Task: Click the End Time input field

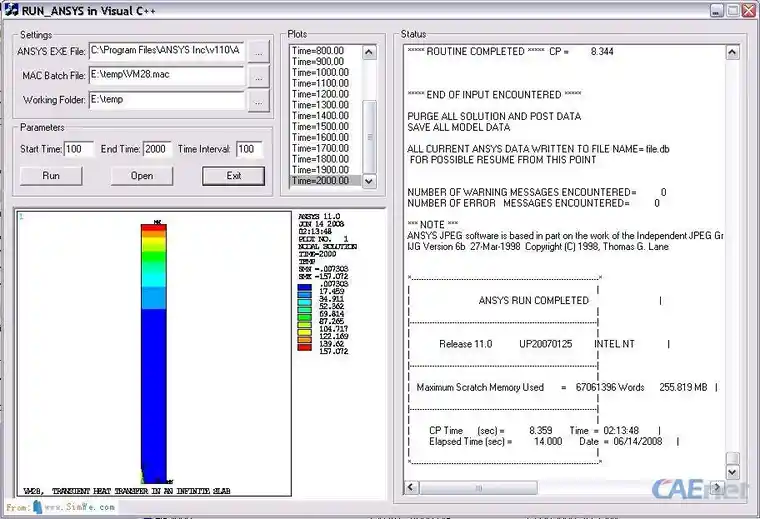Action: coord(157,149)
